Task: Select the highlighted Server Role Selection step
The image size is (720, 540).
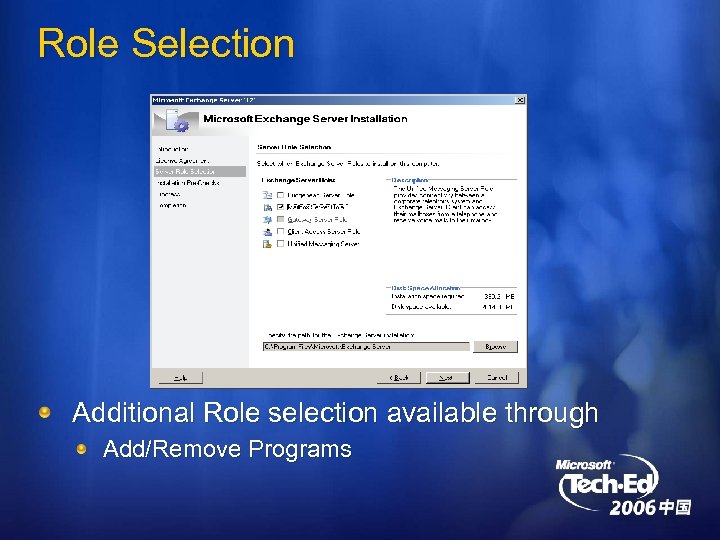Action: 200,171
